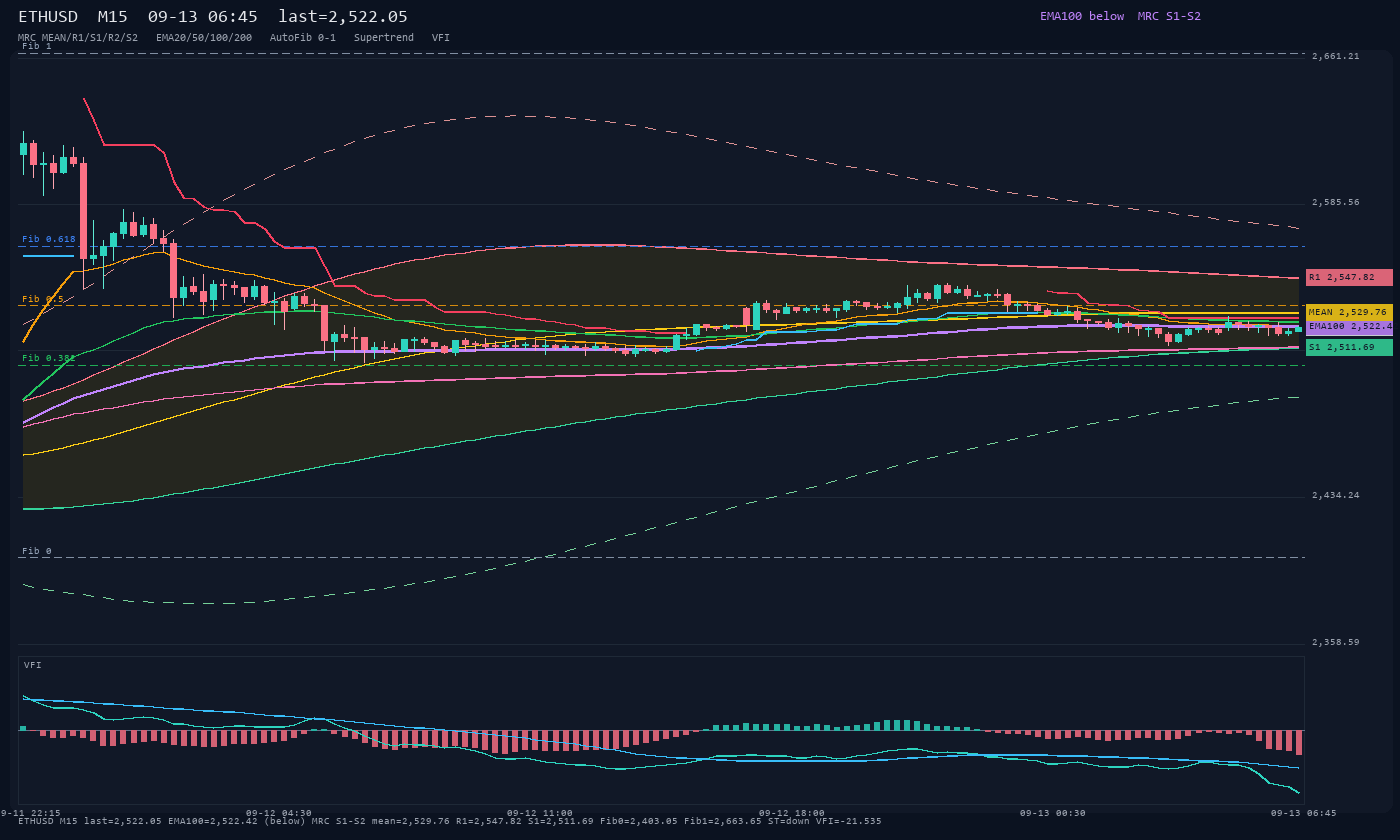
Task: Click the R1 2,547.82 price tag
Action: tap(1349, 277)
